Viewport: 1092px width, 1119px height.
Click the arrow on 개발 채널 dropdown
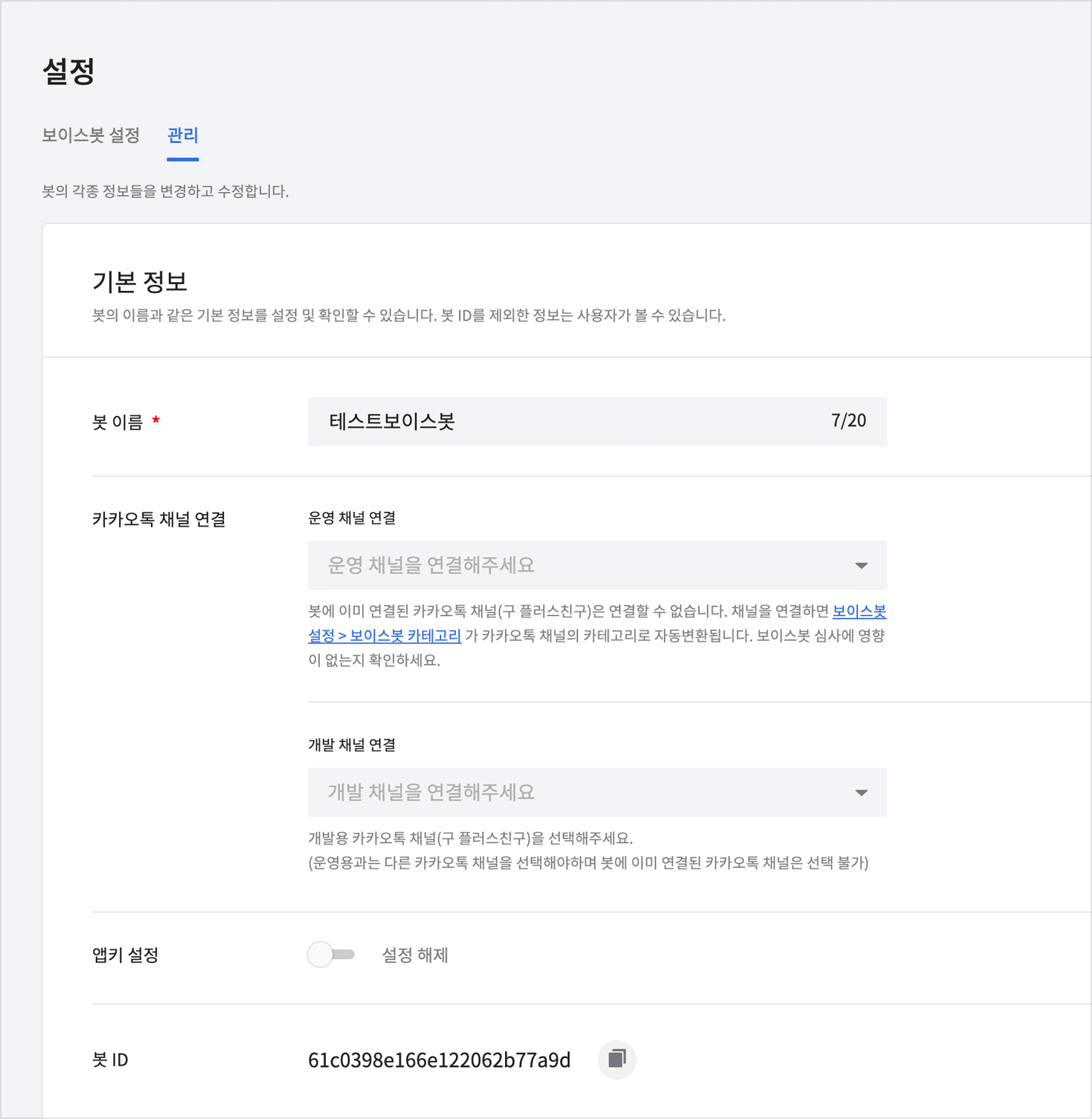pyautogui.click(x=861, y=793)
